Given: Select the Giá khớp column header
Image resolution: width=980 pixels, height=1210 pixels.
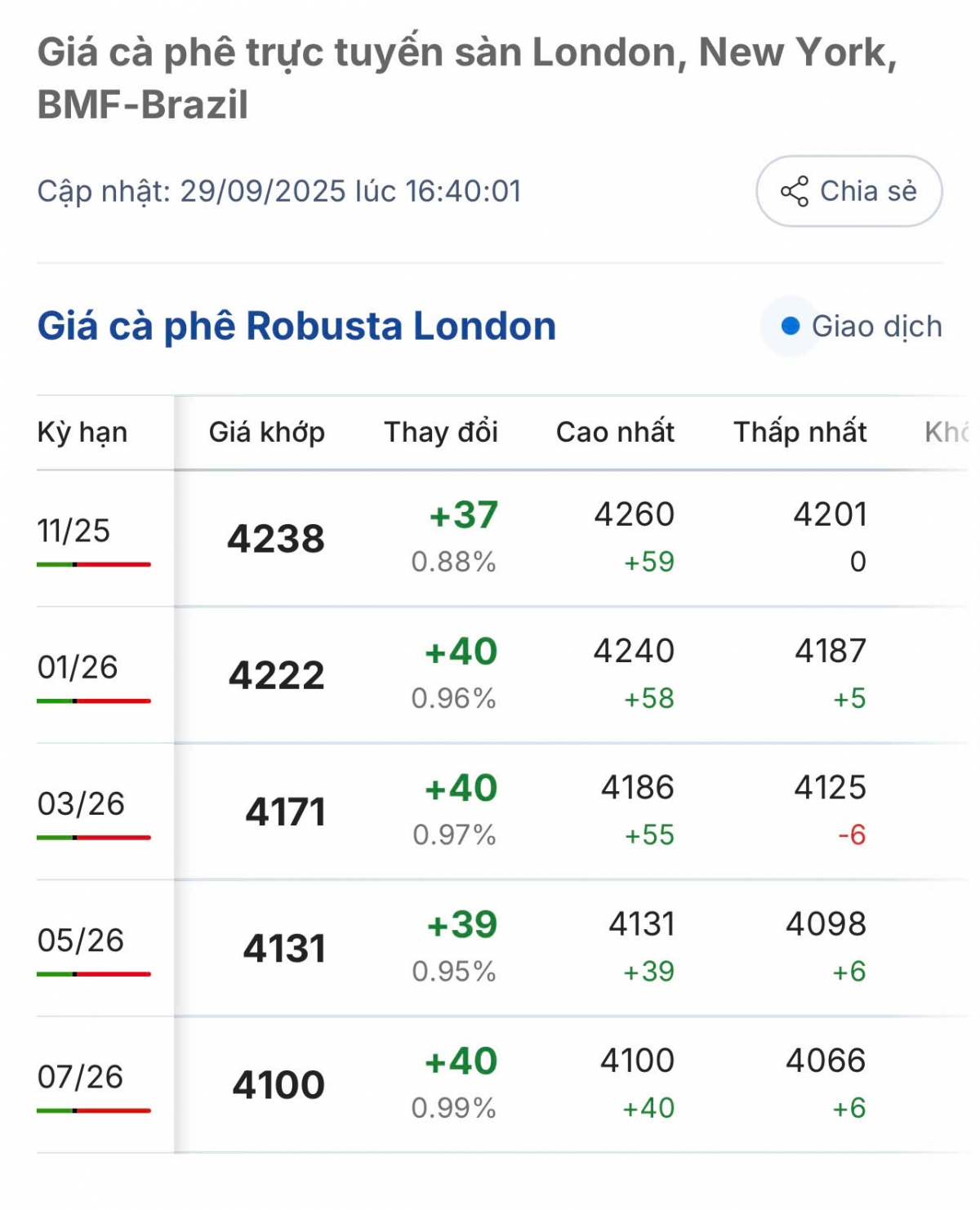Looking at the screenshot, I should point(267,432).
